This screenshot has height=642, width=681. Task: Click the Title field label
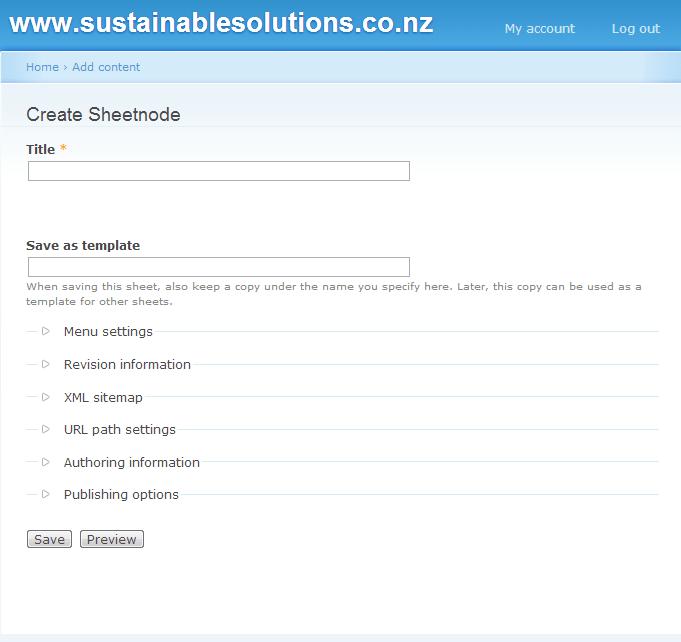click(x=40, y=149)
